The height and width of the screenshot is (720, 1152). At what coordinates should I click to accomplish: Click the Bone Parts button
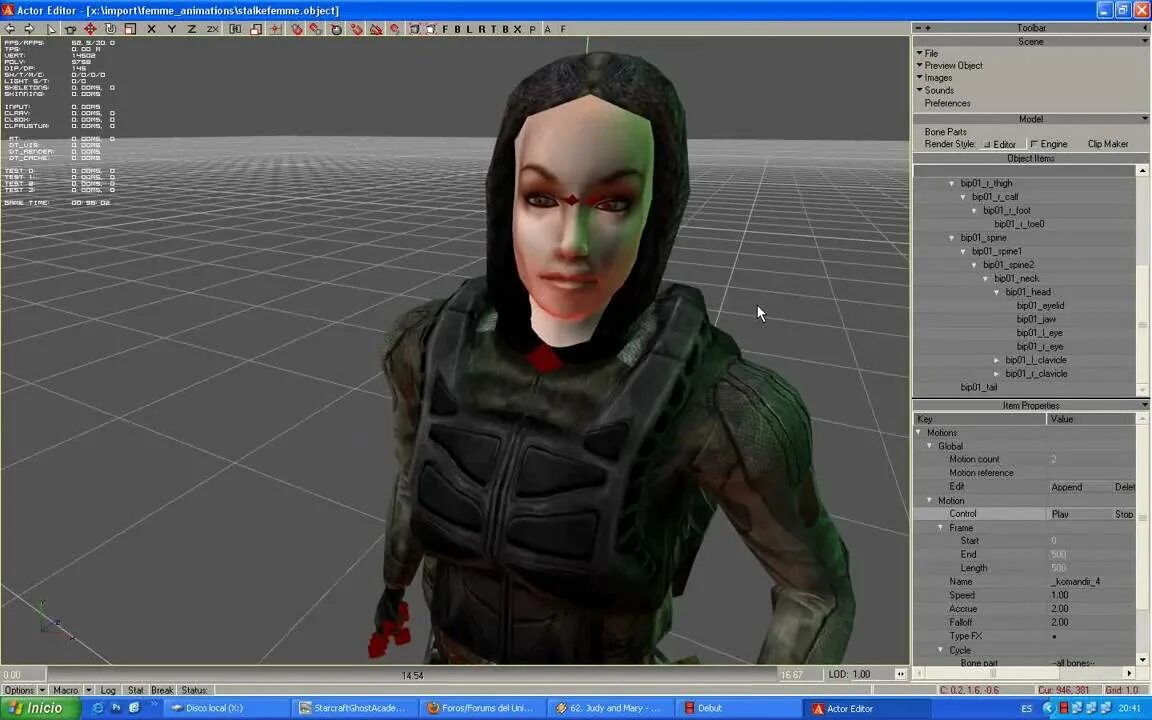[x=946, y=132]
